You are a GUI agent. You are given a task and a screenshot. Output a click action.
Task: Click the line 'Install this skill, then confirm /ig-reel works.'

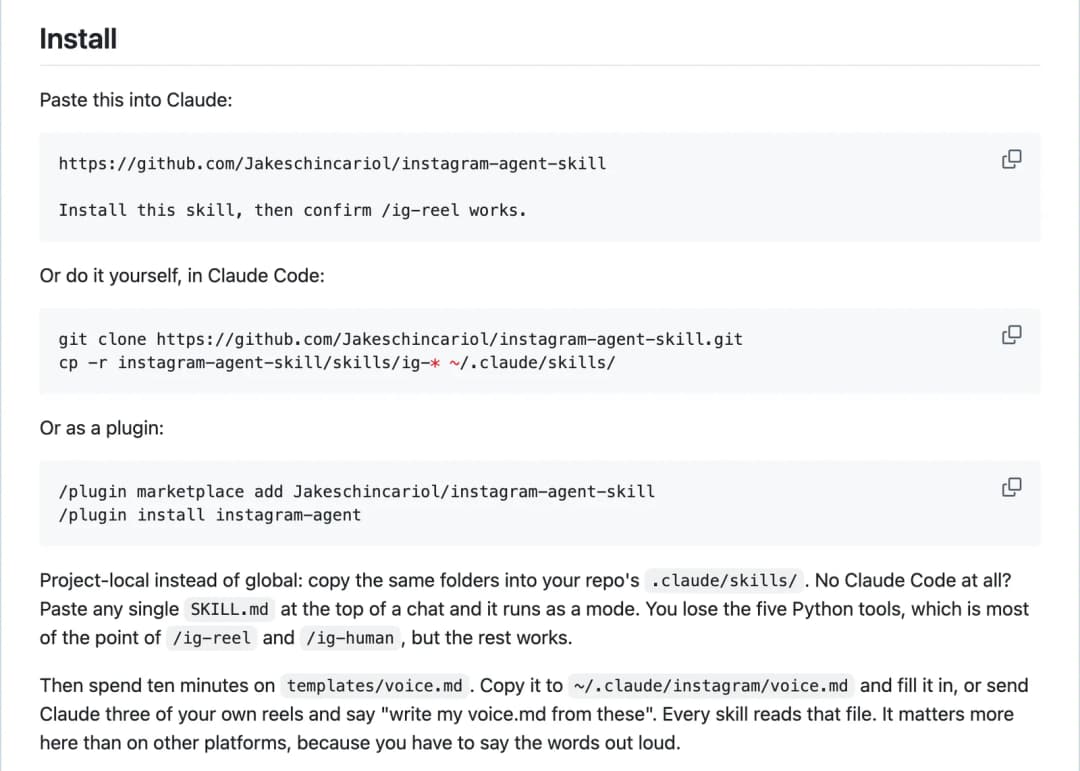pyautogui.click(x=293, y=210)
